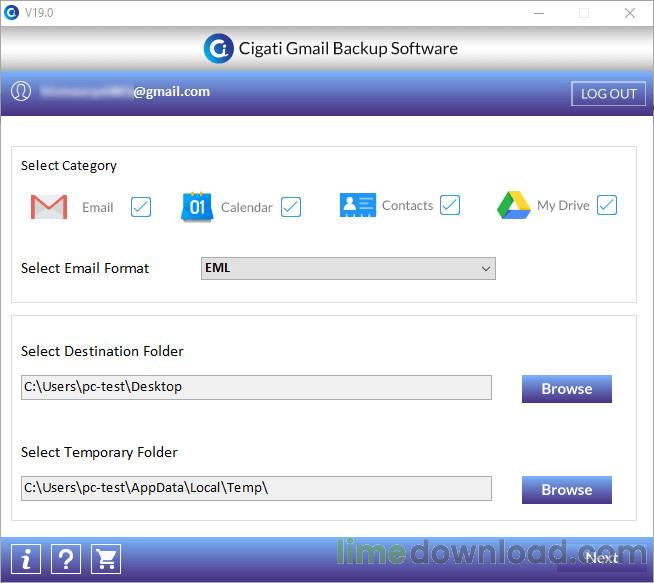Click the title bar app icon
The height and width of the screenshot is (583, 654).
11,13
